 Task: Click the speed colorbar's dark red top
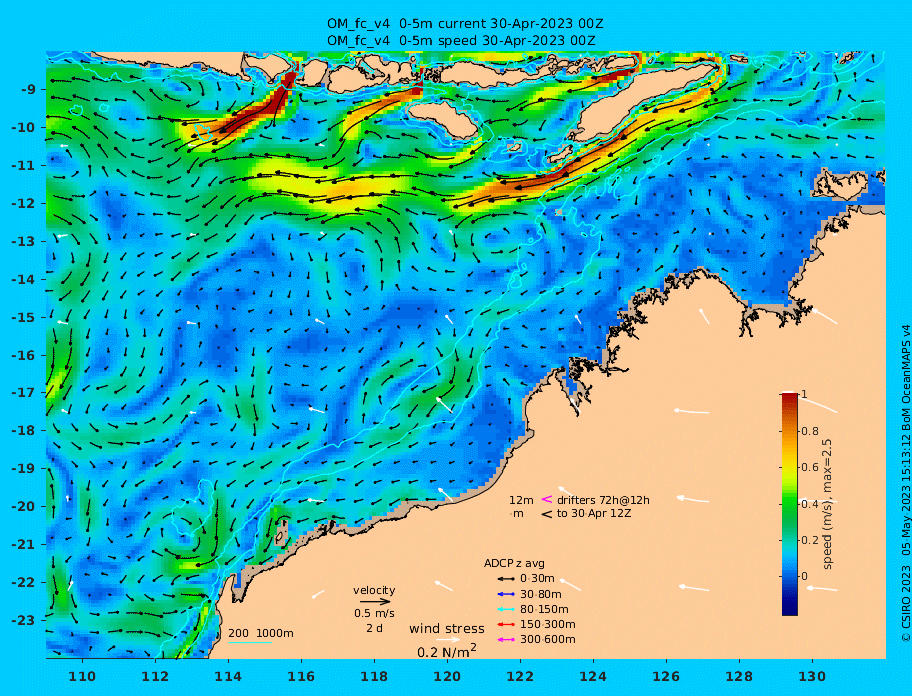click(790, 397)
